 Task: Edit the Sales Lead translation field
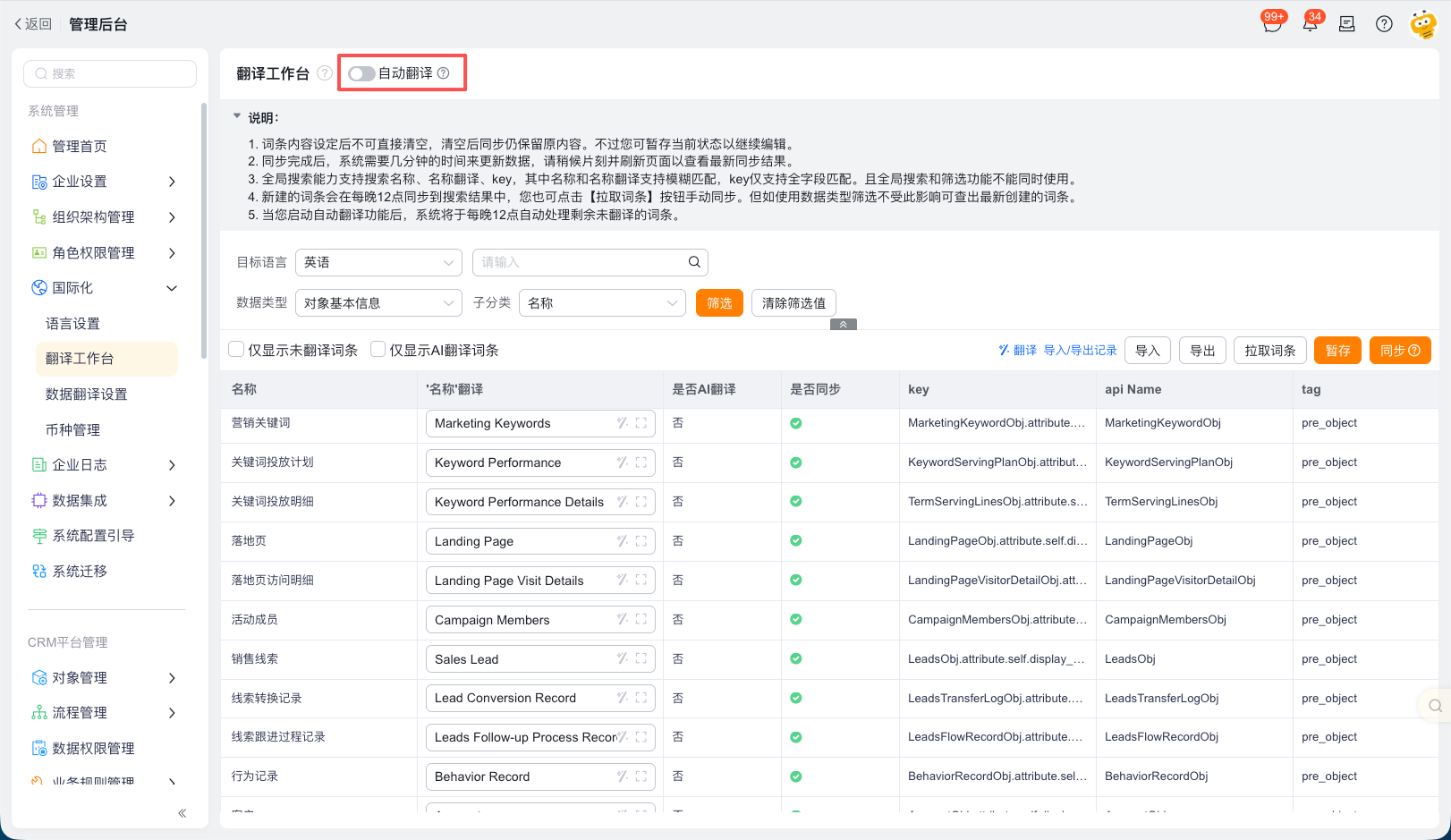pos(540,659)
